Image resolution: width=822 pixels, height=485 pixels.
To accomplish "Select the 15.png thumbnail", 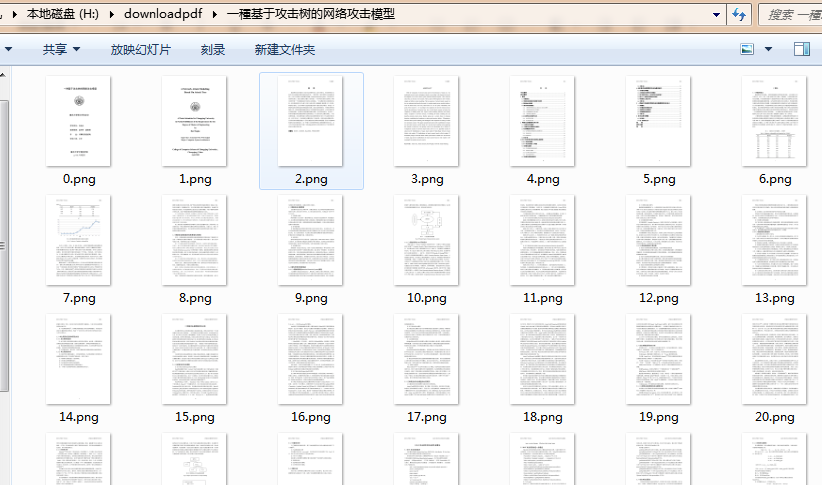I will click(194, 359).
